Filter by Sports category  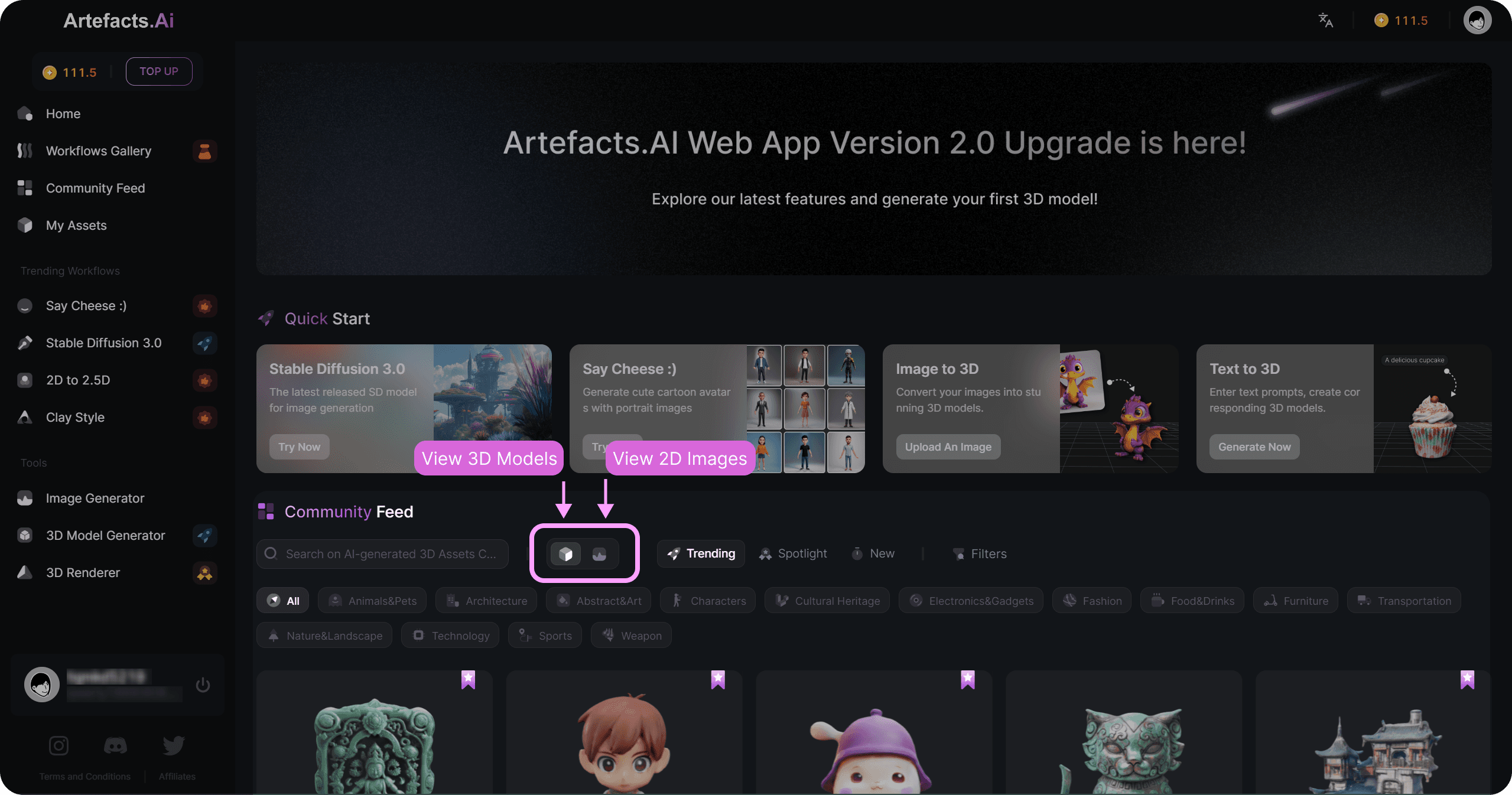[545, 636]
